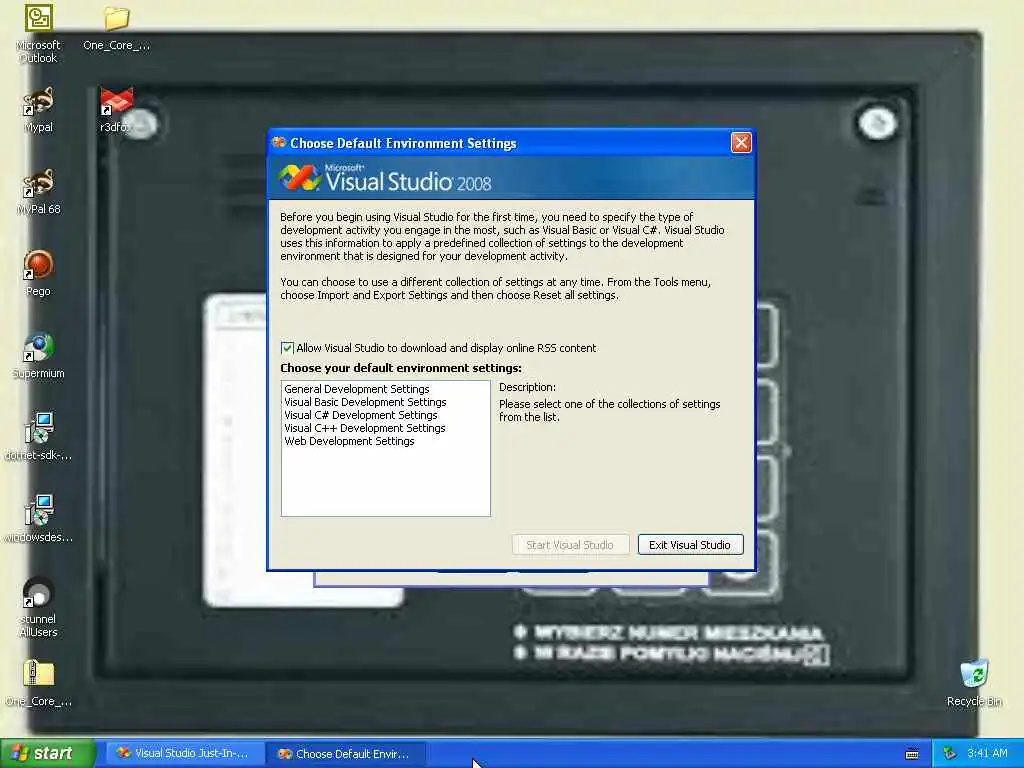Select Web Development Settings

tap(349, 441)
